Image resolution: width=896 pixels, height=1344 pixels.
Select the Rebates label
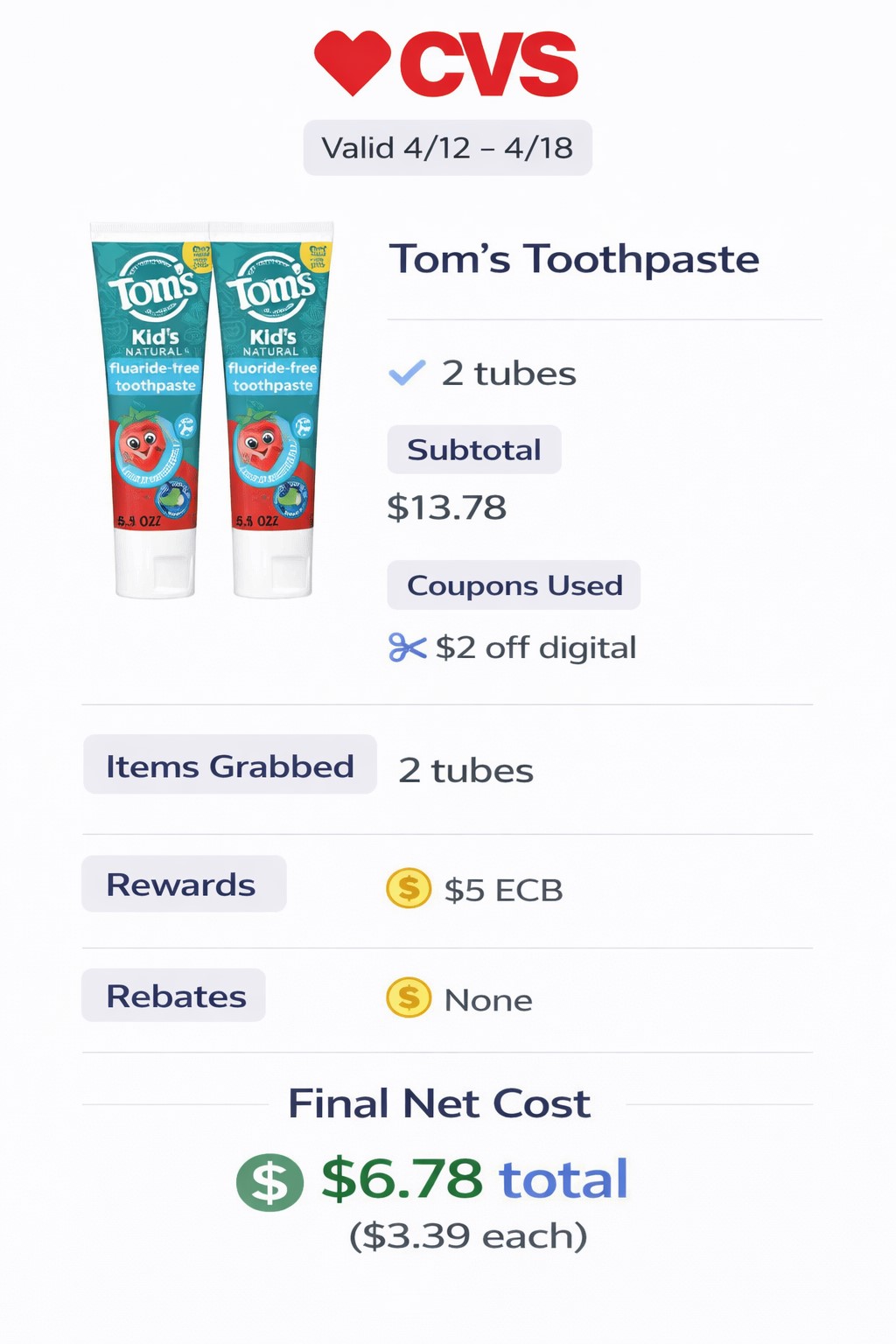[x=174, y=996]
